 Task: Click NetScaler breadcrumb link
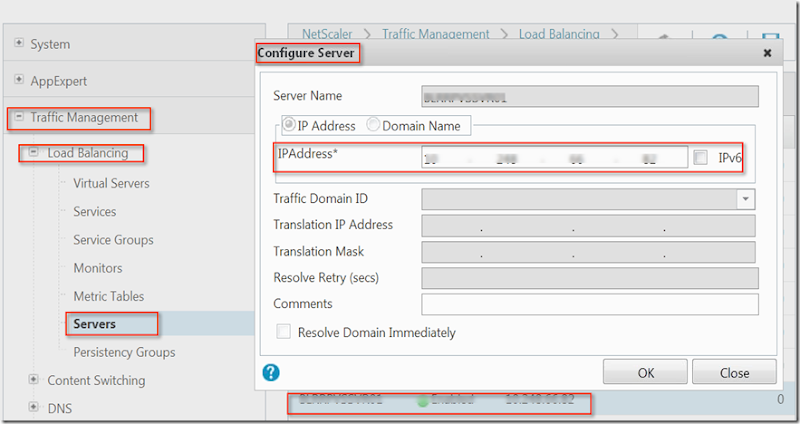coord(327,34)
